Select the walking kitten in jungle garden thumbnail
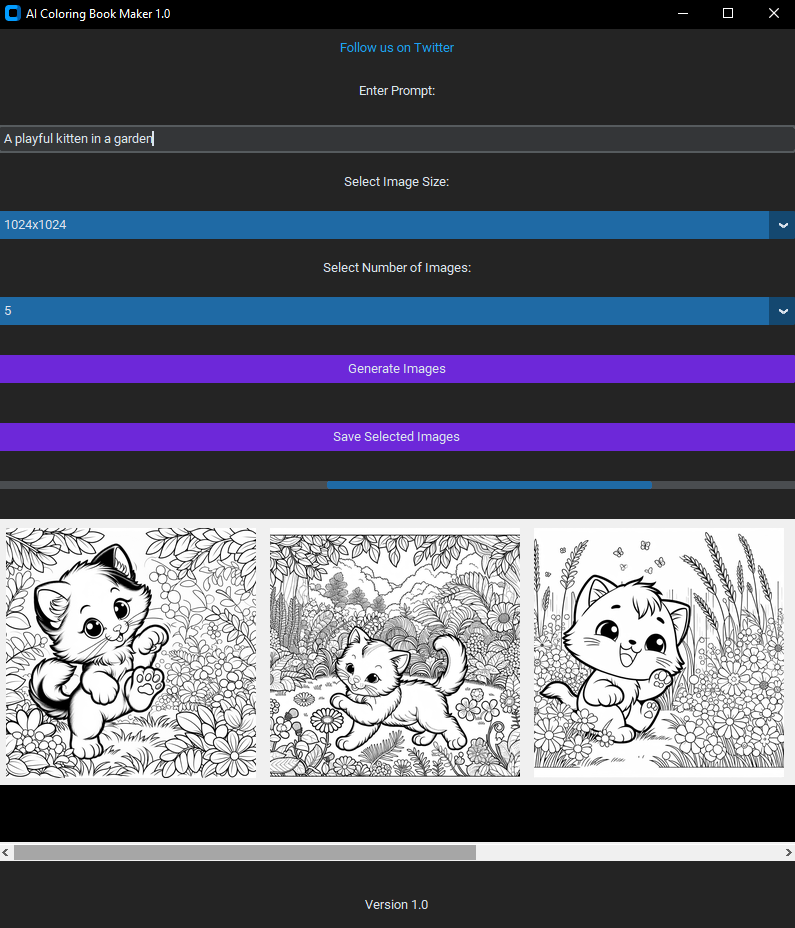 [x=395, y=652]
